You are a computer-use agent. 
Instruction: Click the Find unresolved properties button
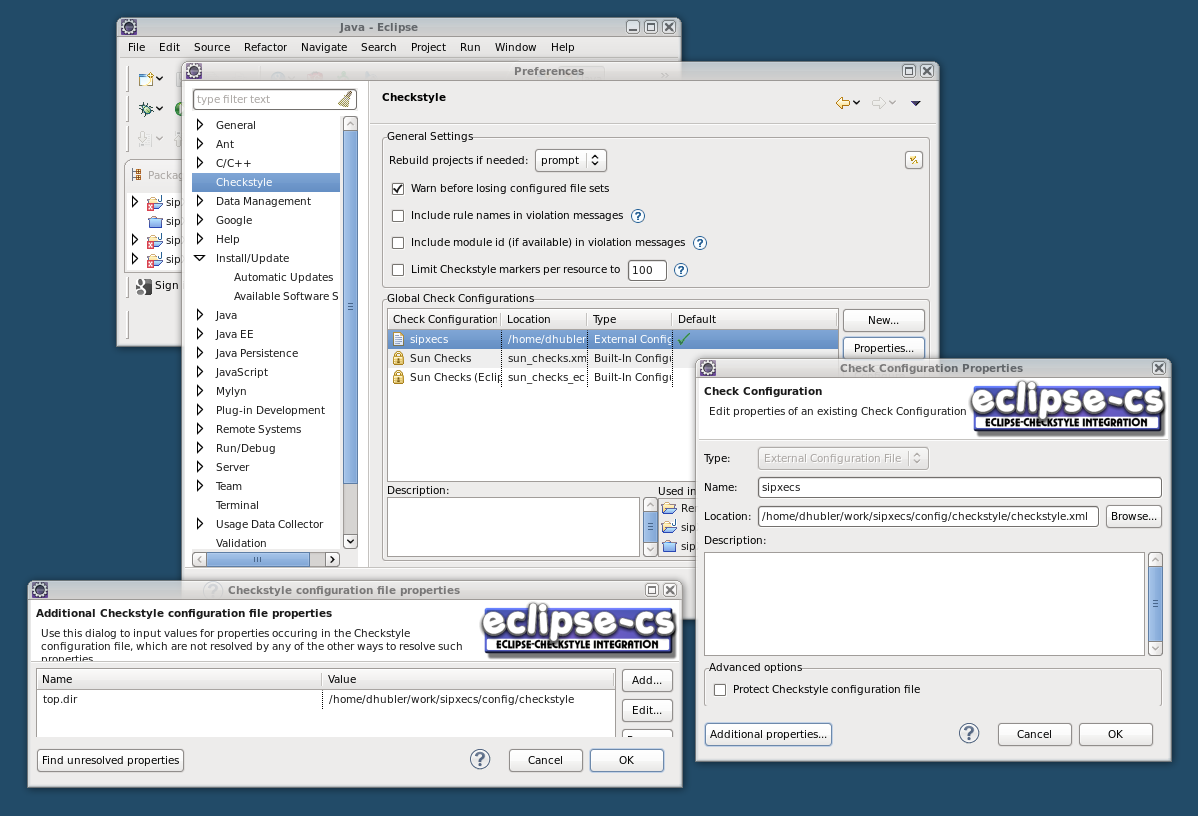(x=110, y=760)
